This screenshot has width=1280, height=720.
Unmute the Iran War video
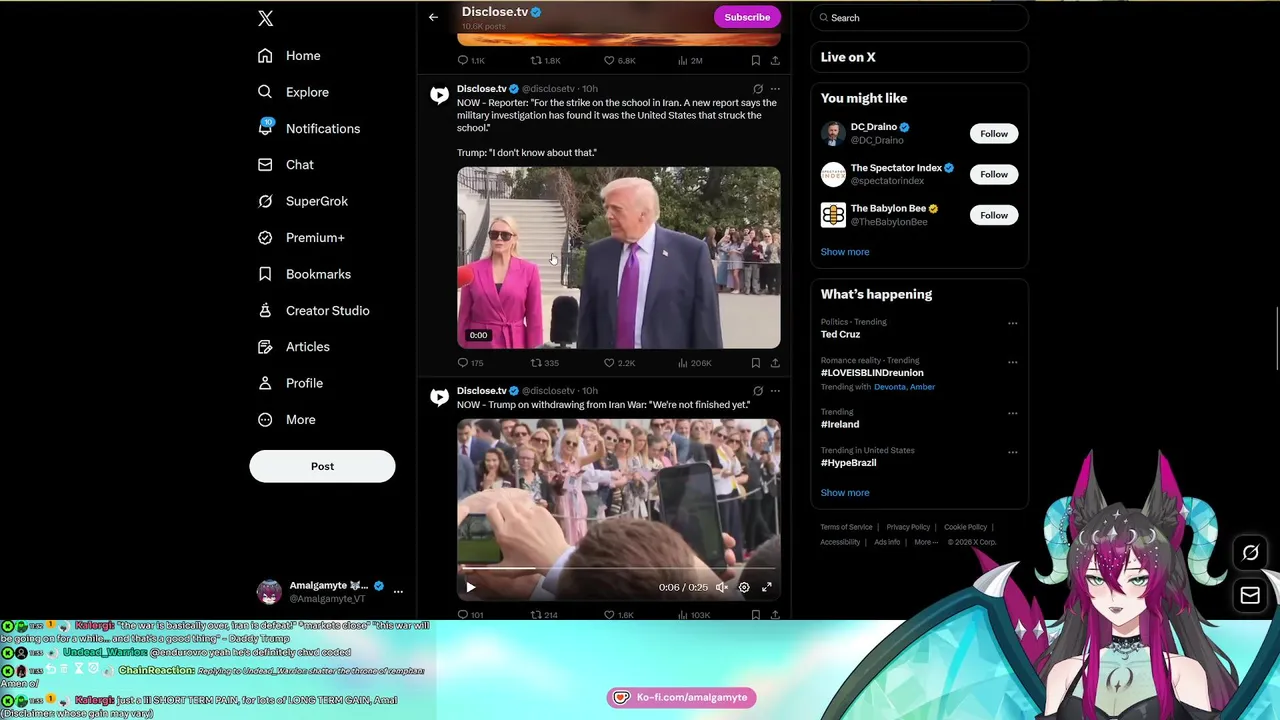coord(721,588)
